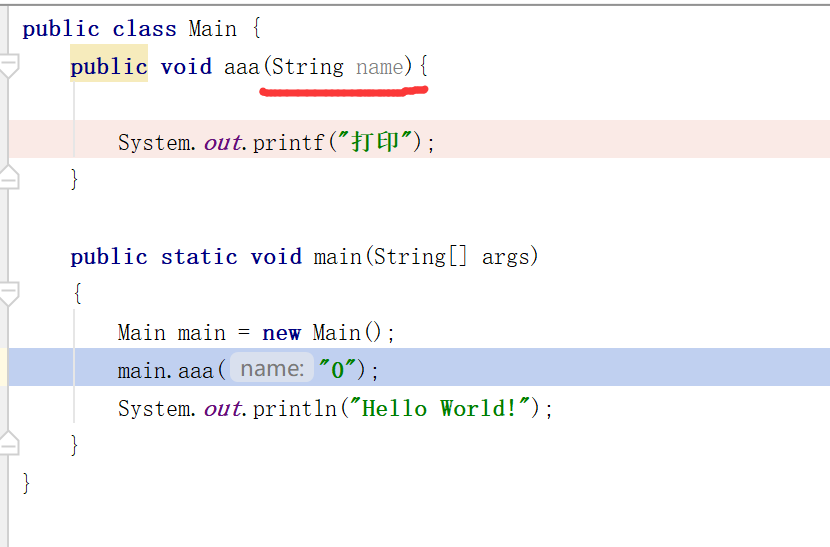Click italic 'out' in the println line

[223, 408]
